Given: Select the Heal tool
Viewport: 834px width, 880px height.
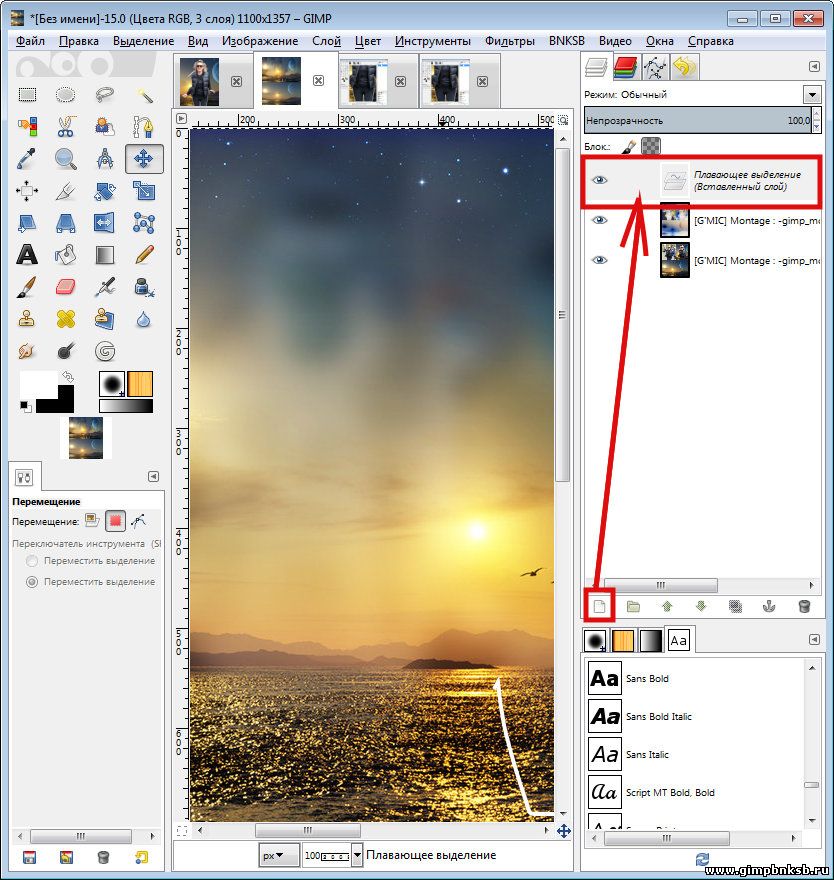Looking at the screenshot, I should click(x=66, y=319).
